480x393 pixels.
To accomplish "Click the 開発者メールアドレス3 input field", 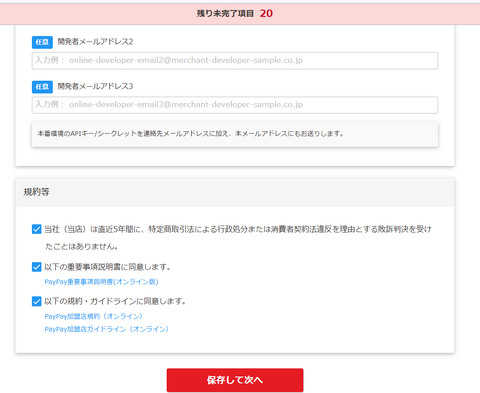I will 235,105.
